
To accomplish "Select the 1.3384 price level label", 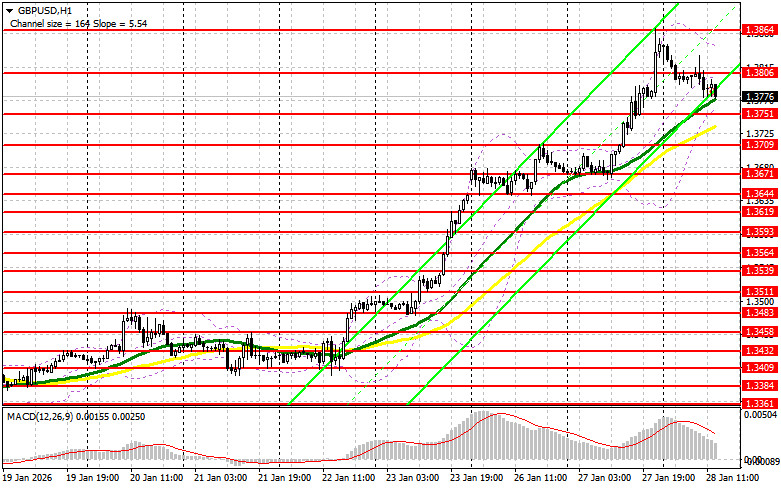I will tap(760, 386).
